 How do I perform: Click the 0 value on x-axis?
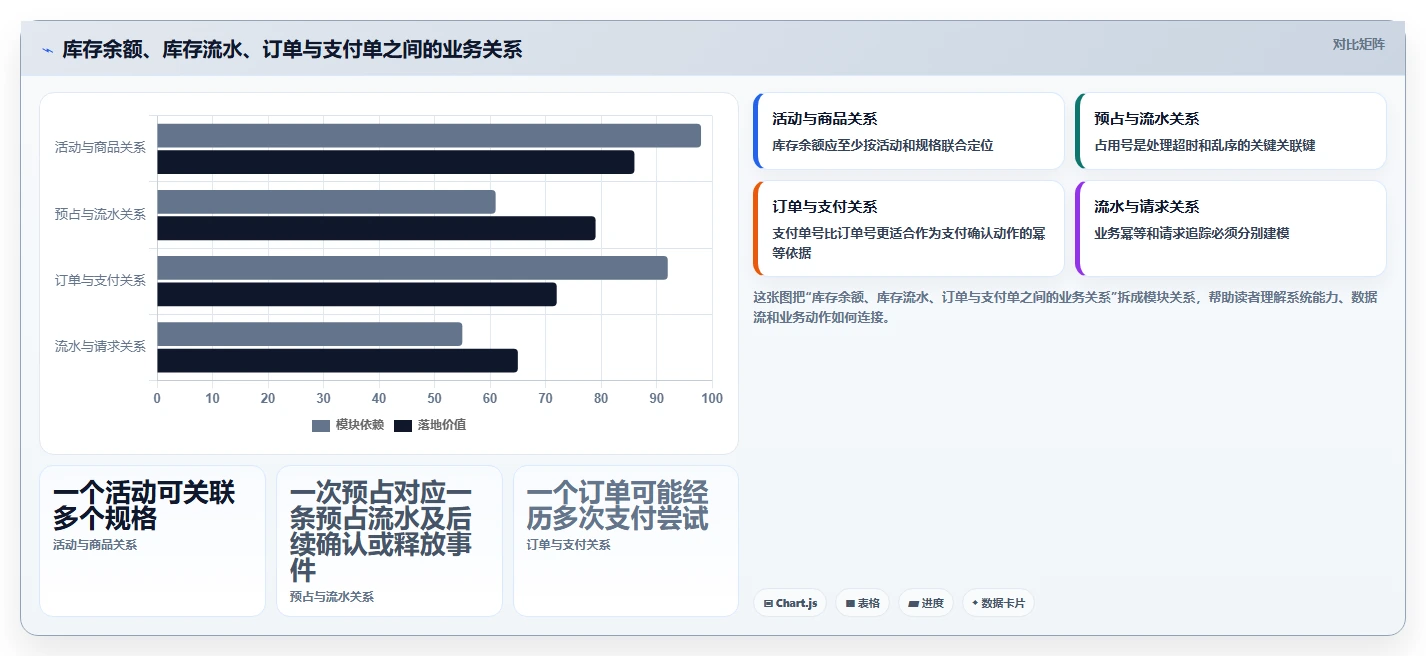(x=157, y=399)
